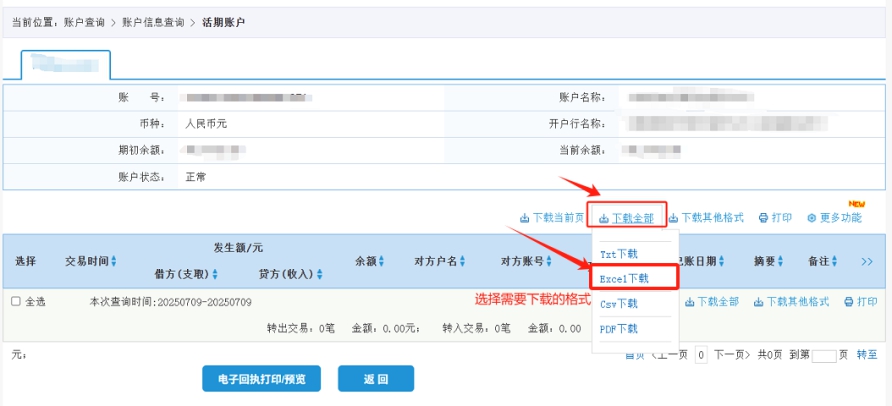Choose Txt下载 from the download menu
This screenshot has height=406, width=892.
618,254
